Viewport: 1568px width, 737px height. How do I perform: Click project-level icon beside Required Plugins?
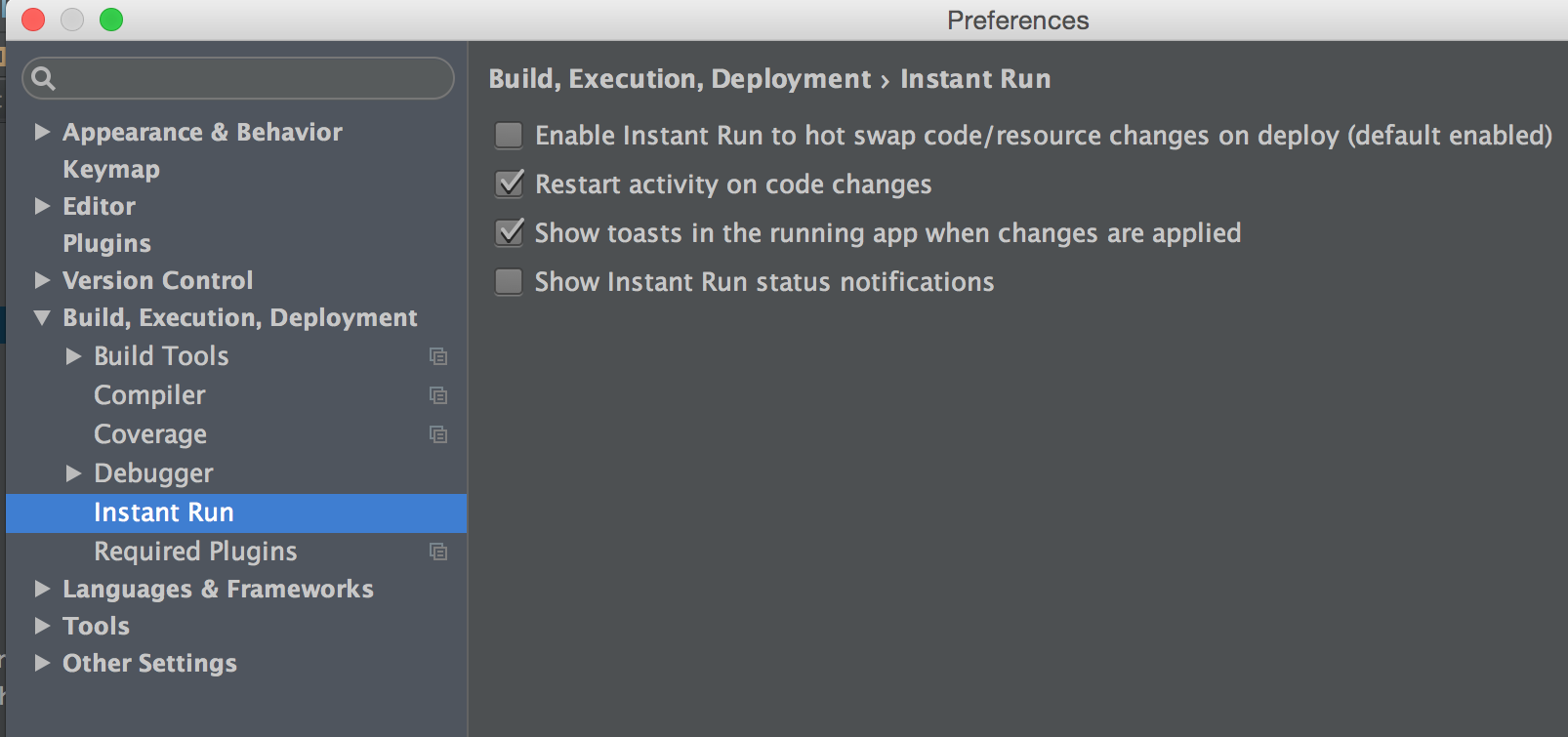point(438,552)
